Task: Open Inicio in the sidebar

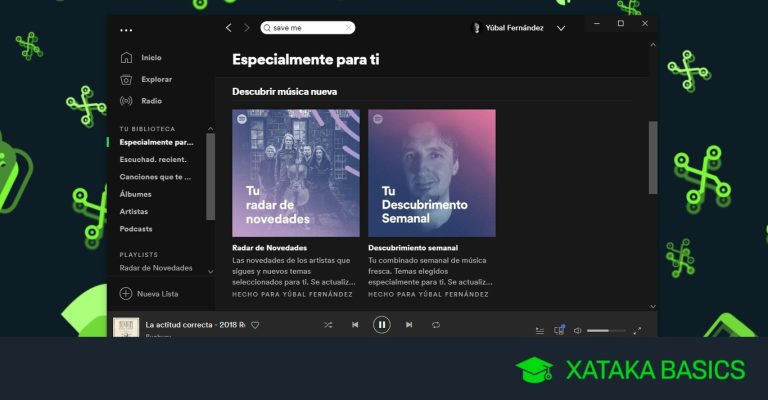Action: click(x=150, y=57)
